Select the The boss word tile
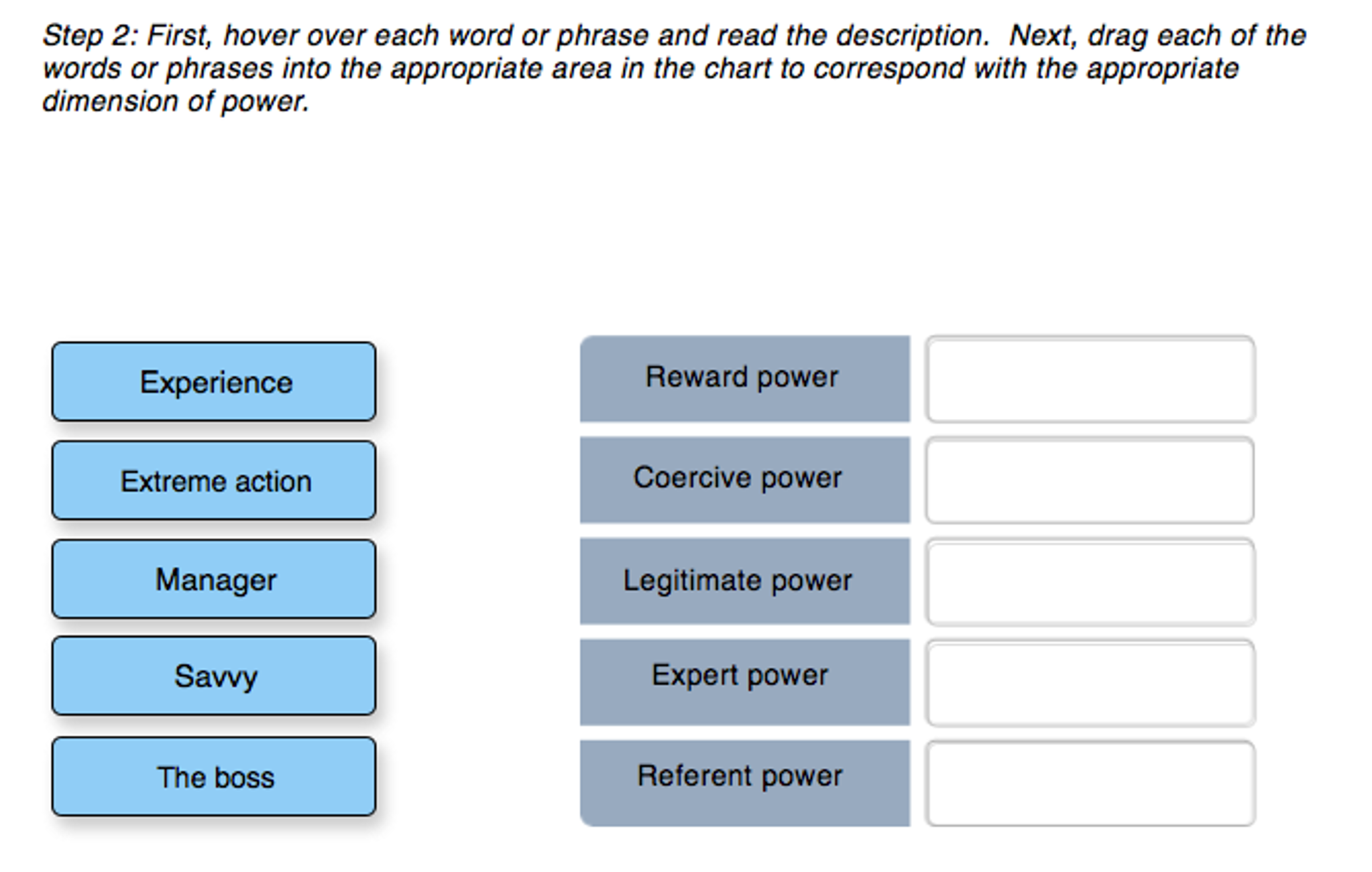 tap(215, 776)
